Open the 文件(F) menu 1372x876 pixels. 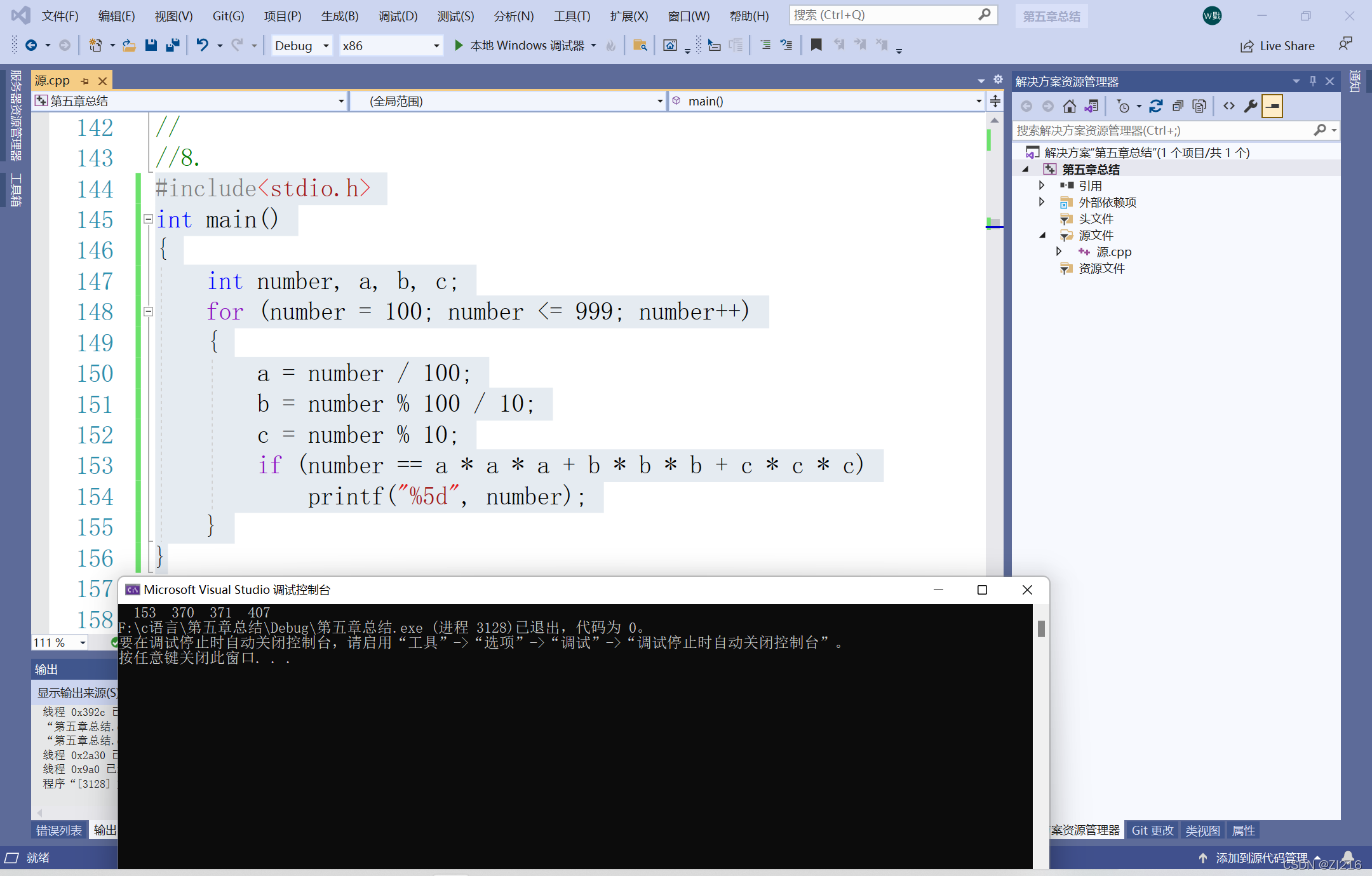pyautogui.click(x=60, y=16)
